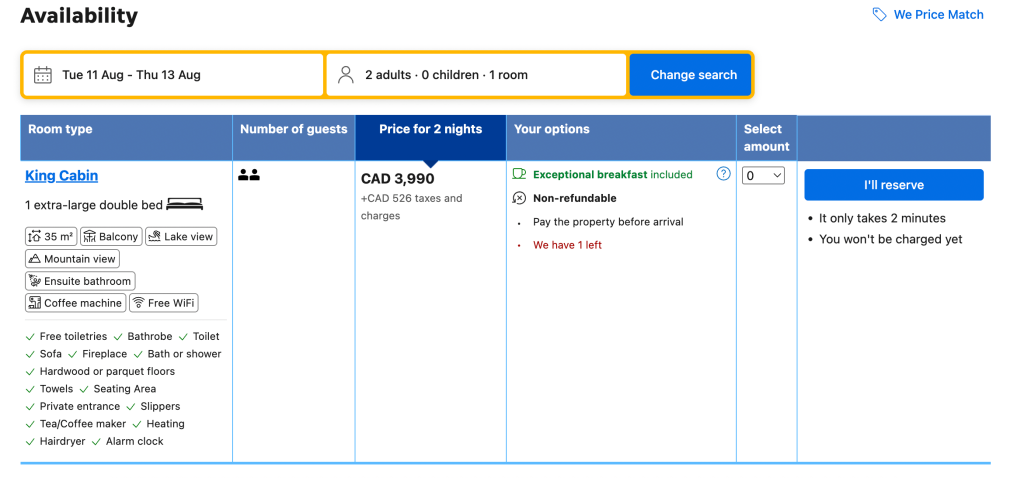Click the Balcony facility badge

(110, 237)
